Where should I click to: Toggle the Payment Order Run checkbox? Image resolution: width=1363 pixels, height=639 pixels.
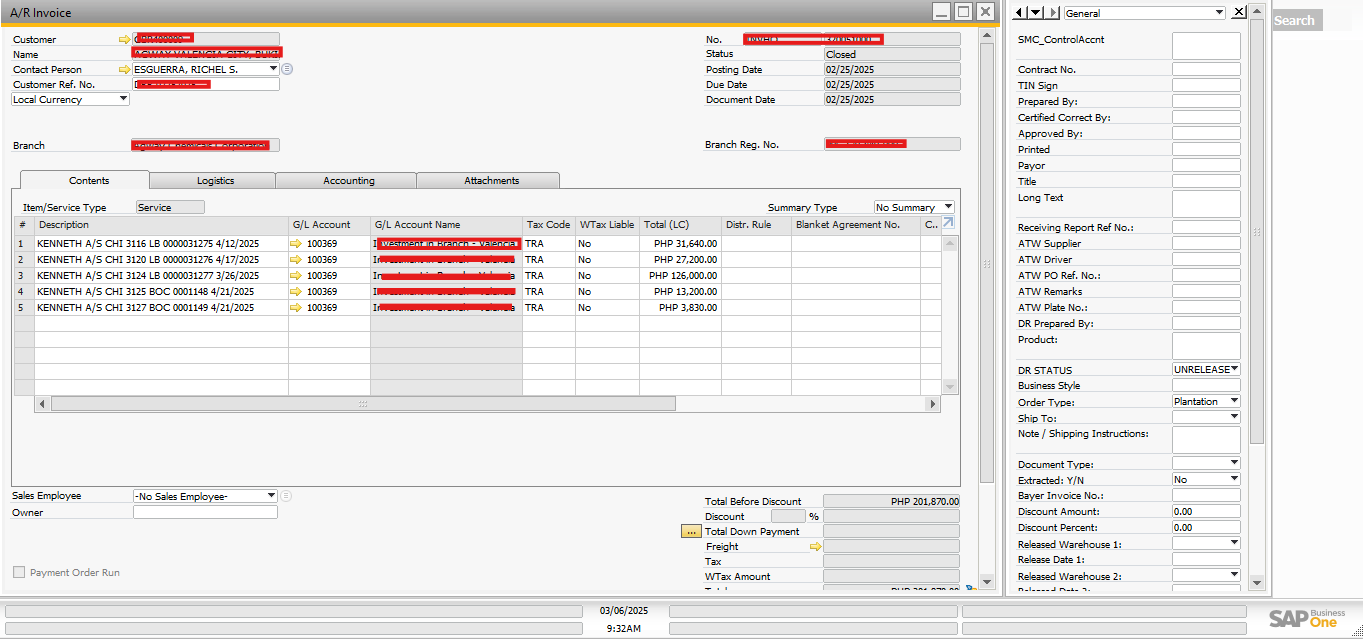(x=19, y=573)
